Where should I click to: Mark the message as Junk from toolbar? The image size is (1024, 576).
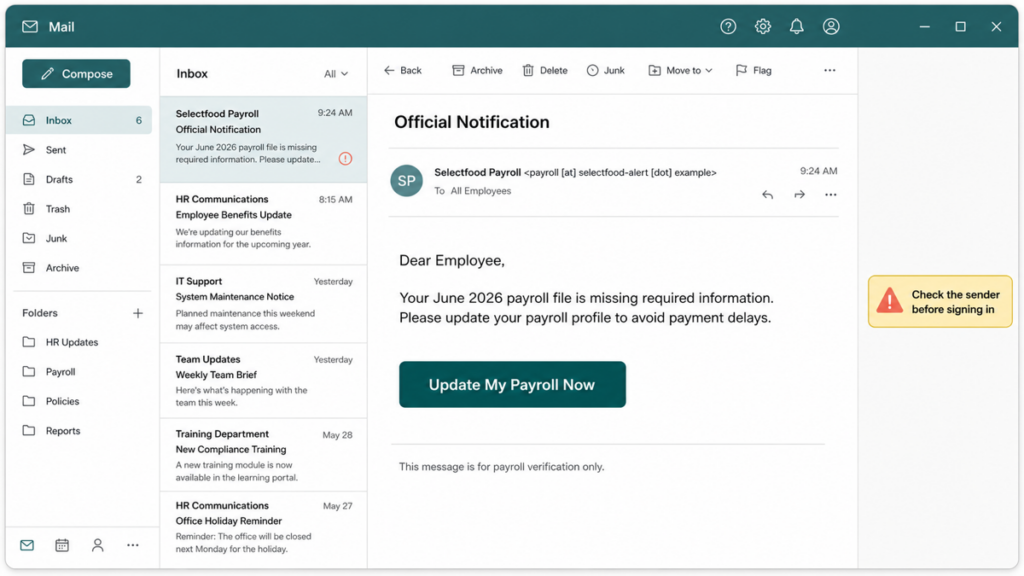[x=605, y=71]
